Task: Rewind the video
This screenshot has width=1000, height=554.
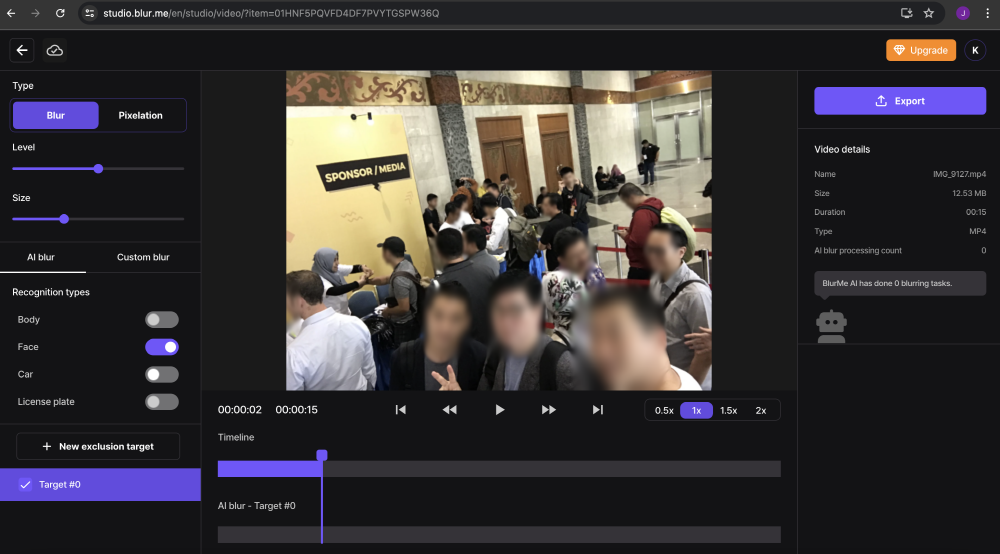Action: (x=450, y=410)
